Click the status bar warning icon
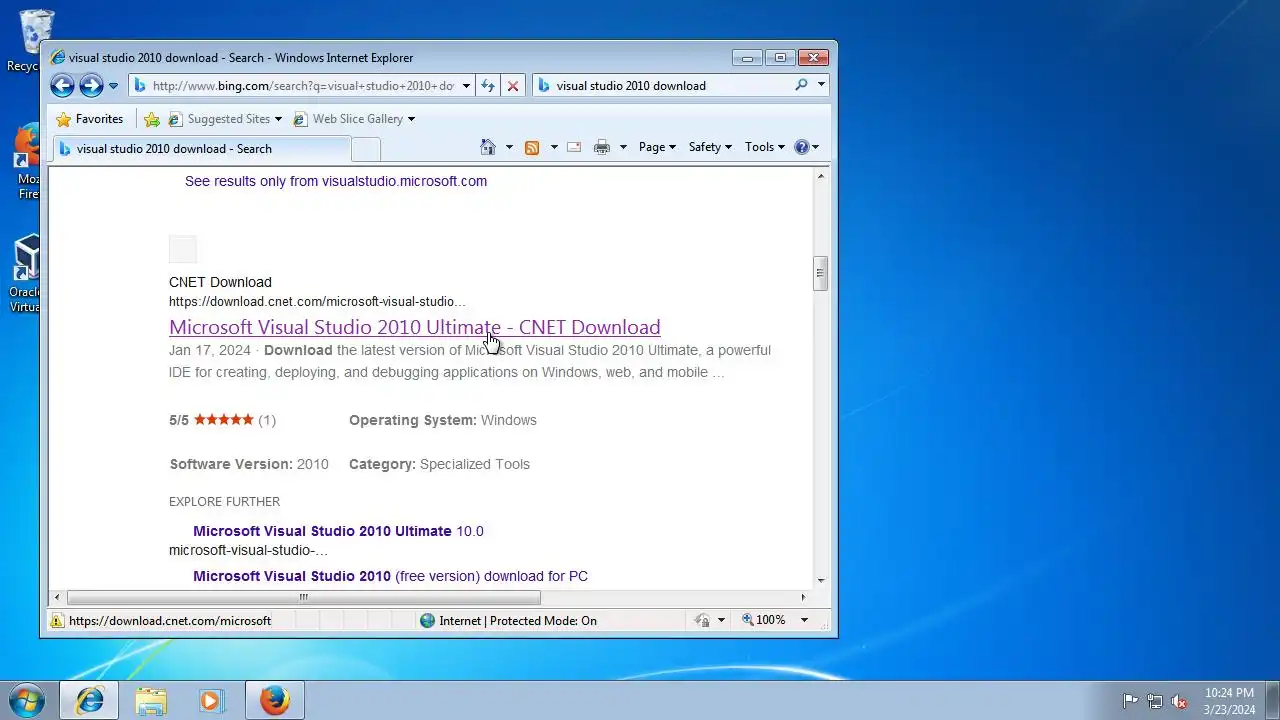The width and height of the screenshot is (1280, 720). (x=58, y=621)
